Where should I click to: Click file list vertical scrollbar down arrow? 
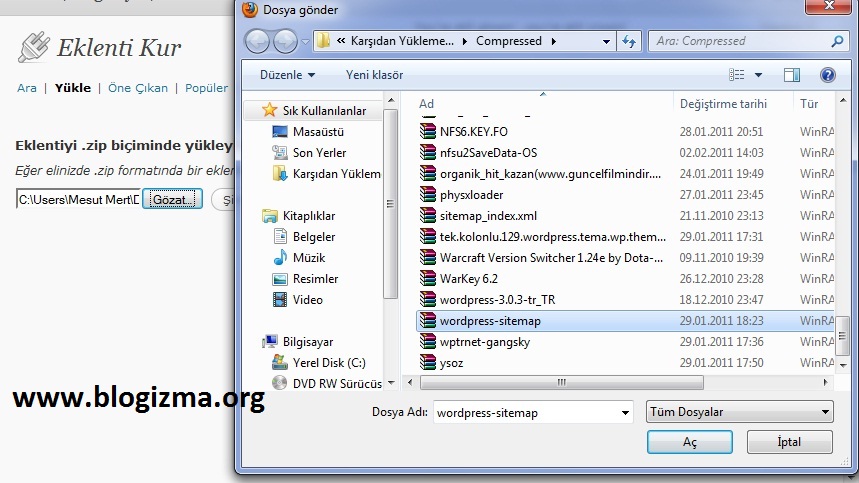click(x=843, y=365)
